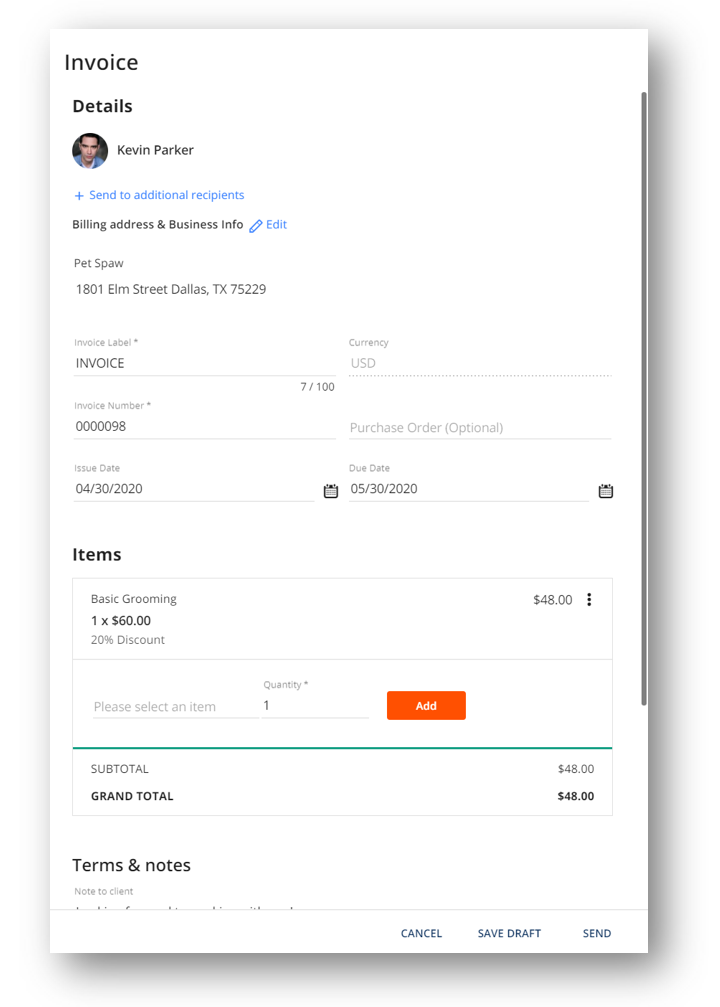Save the invoice as draft
Image resolution: width=720 pixels, height=1007 pixels.
(509, 933)
